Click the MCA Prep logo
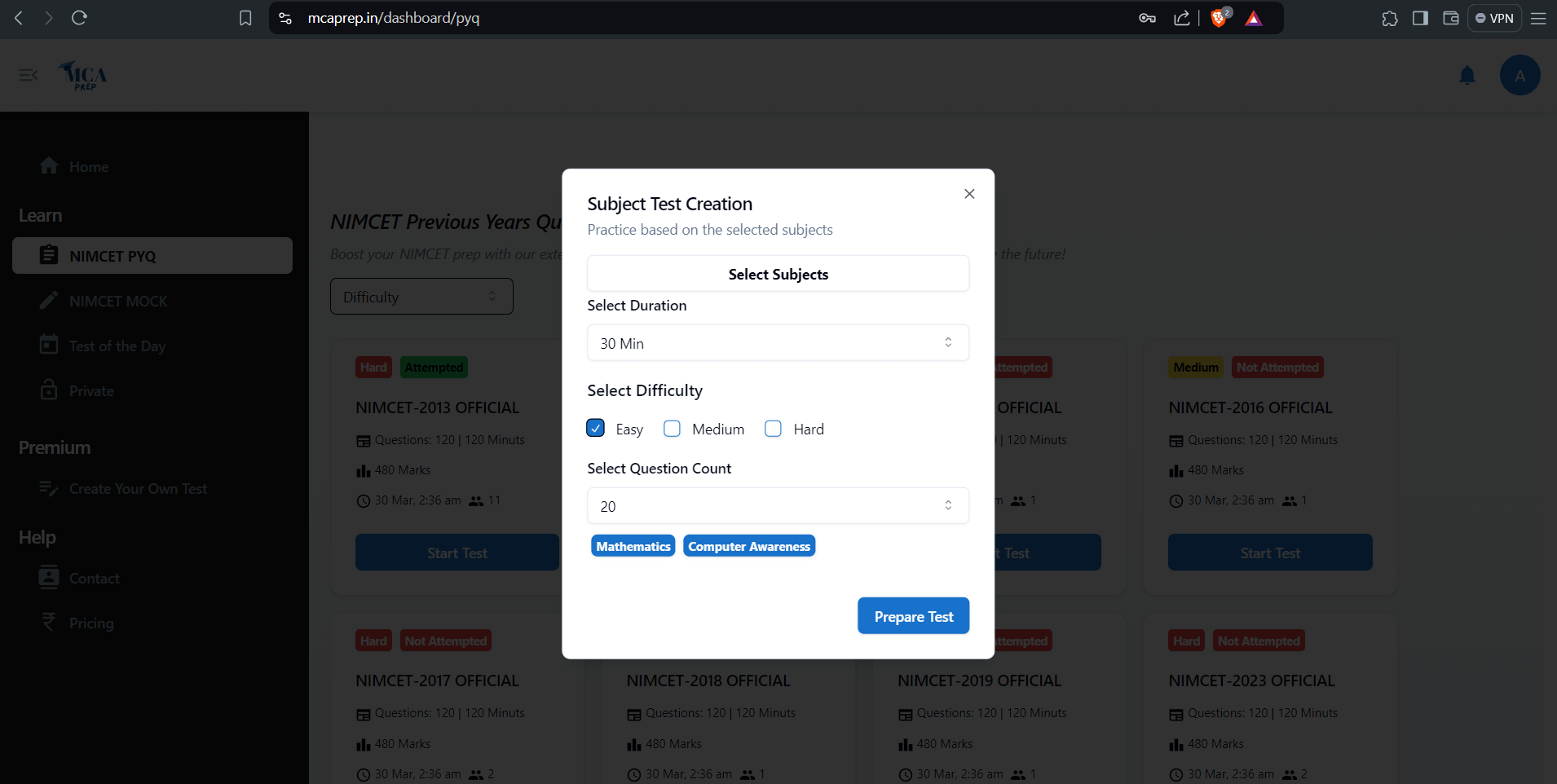This screenshot has height=784, width=1557. point(82,75)
